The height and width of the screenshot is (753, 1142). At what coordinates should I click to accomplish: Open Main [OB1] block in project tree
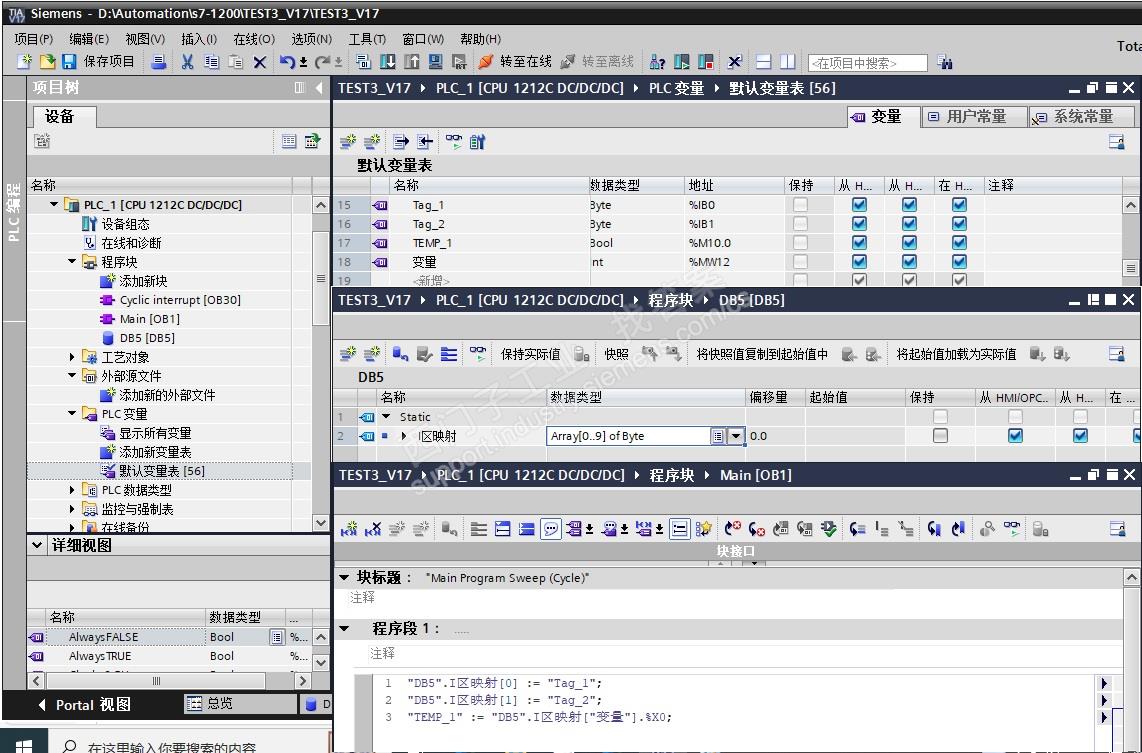(x=149, y=319)
